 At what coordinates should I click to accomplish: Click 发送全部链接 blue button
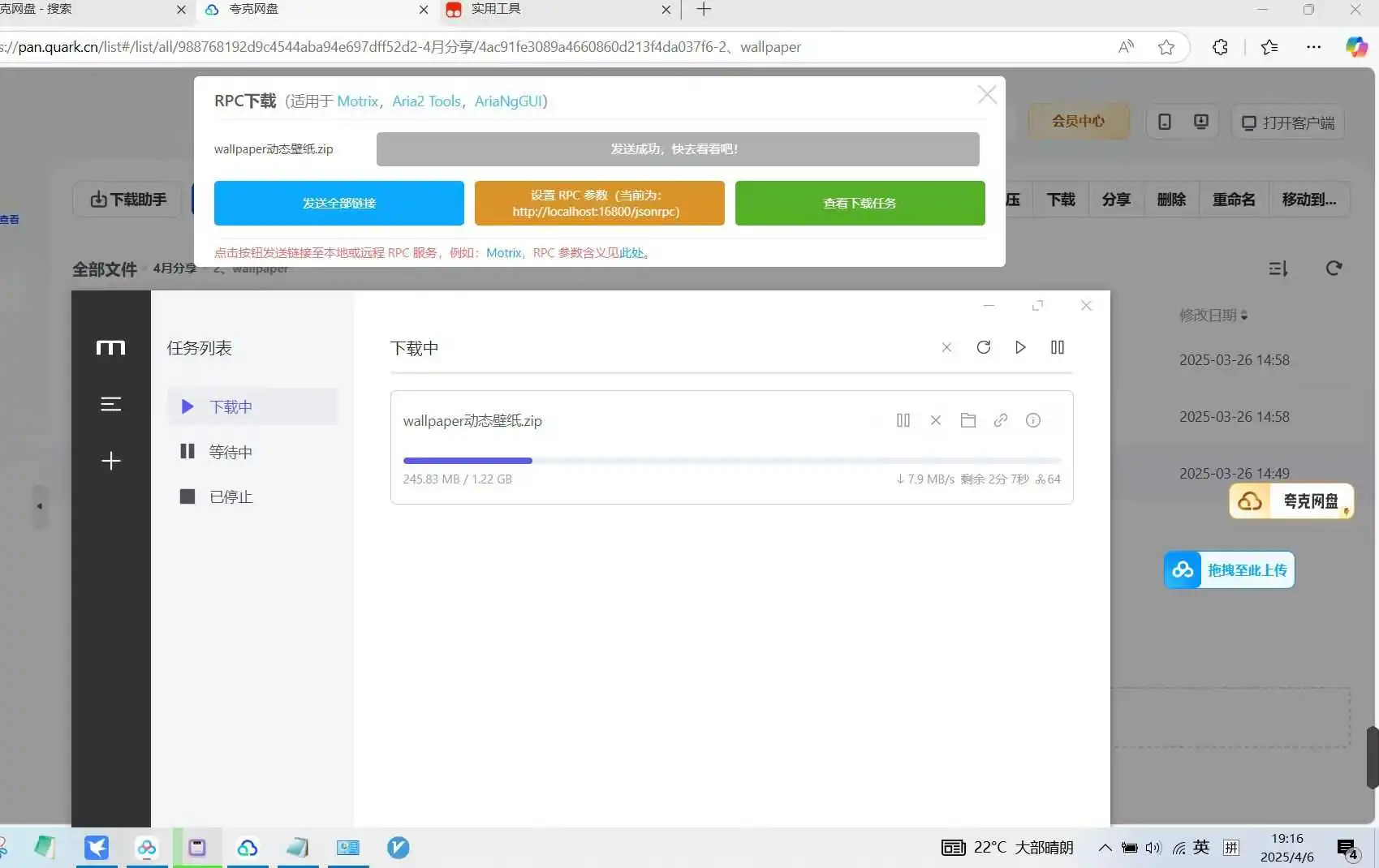pos(338,203)
